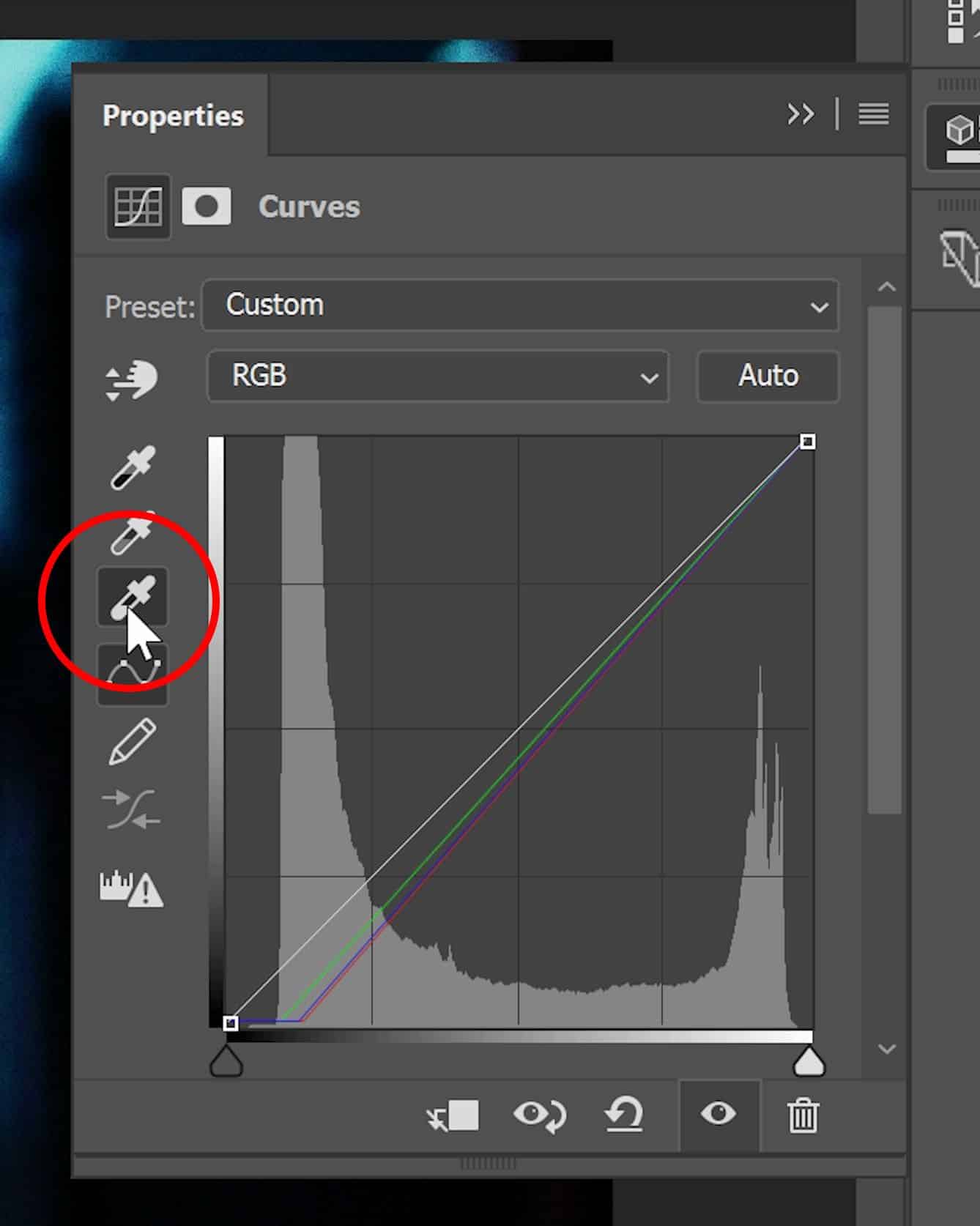Click the histogram recalculate warning icon
Viewport: 980px width, 1226px height.
[x=132, y=888]
